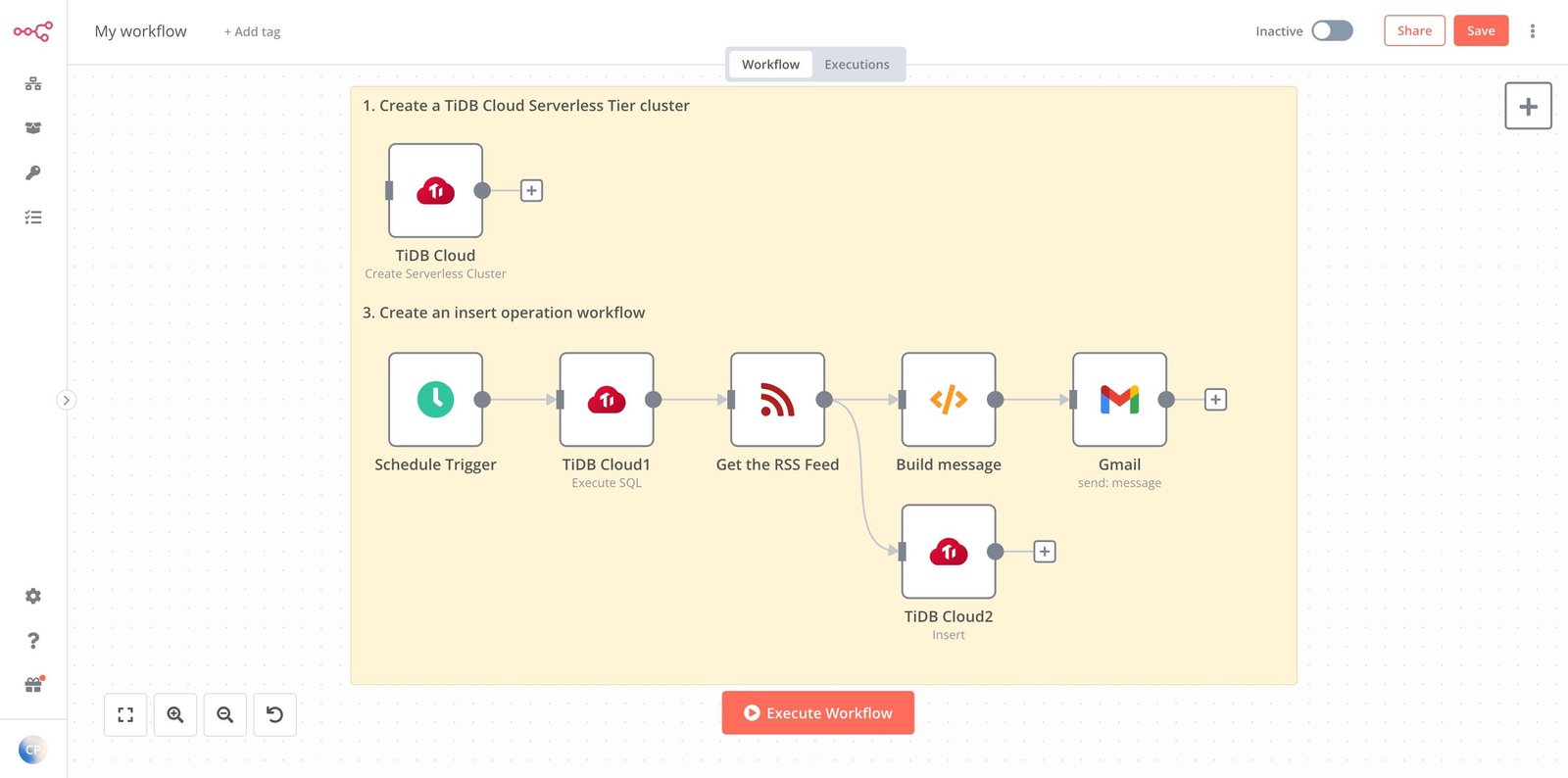Click the 'send: message' Gmail subtitle

click(x=1119, y=483)
